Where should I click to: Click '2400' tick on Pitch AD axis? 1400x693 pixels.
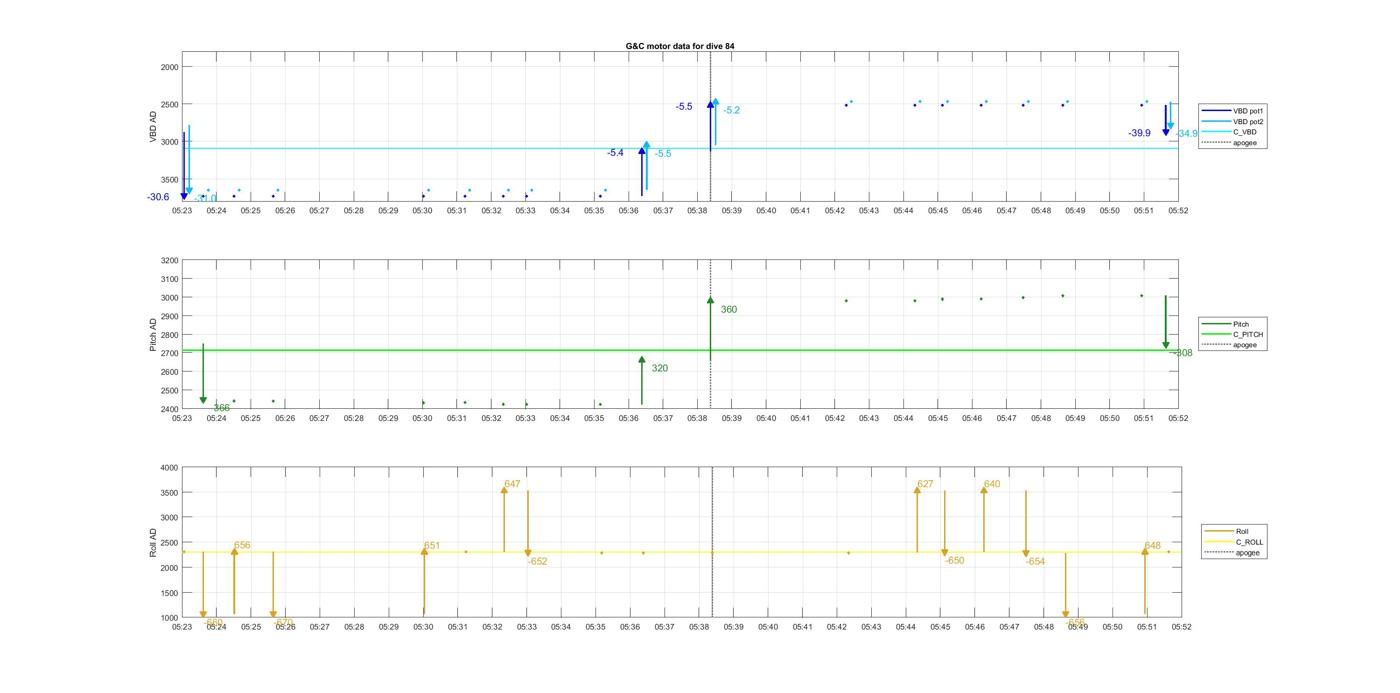pyautogui.click(x=169, y=409)
